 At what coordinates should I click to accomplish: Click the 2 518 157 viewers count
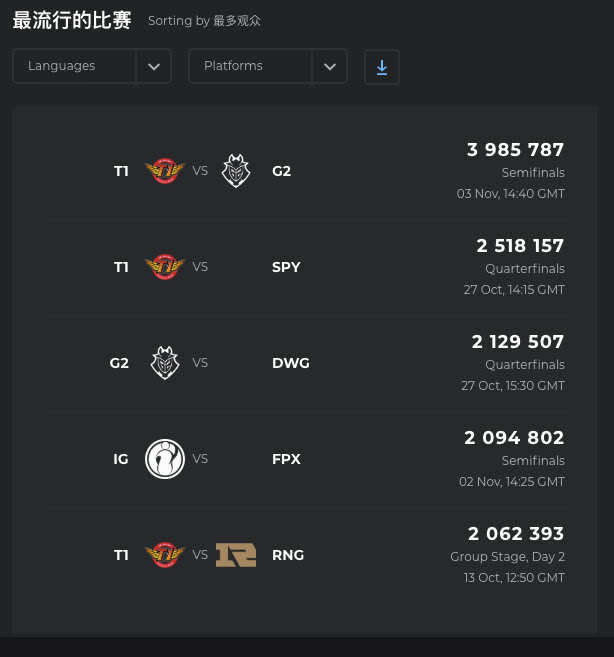[x=520, y=246]
